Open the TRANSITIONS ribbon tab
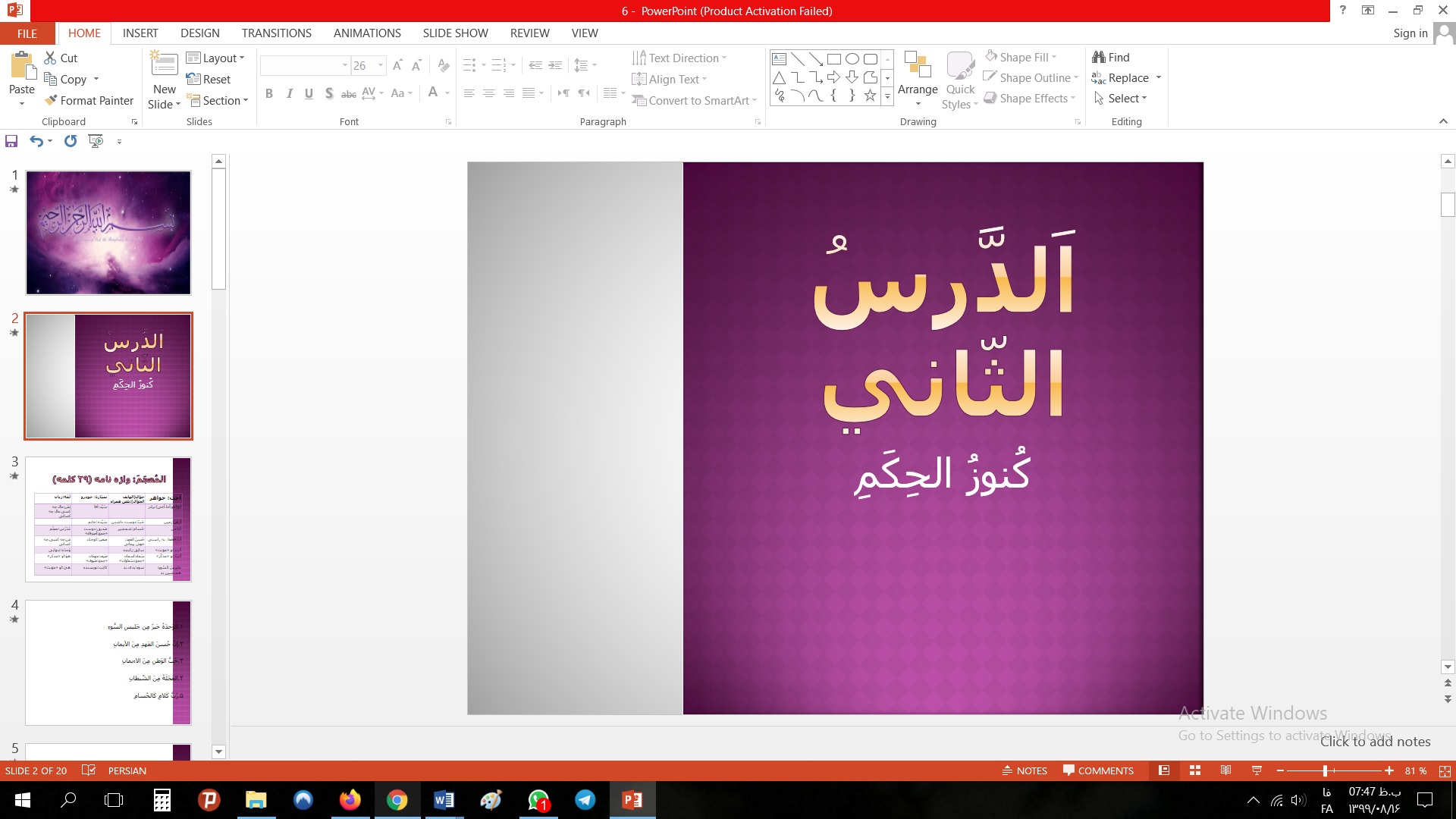Viewport: 1456px width, 819px height. coord(276,33)
